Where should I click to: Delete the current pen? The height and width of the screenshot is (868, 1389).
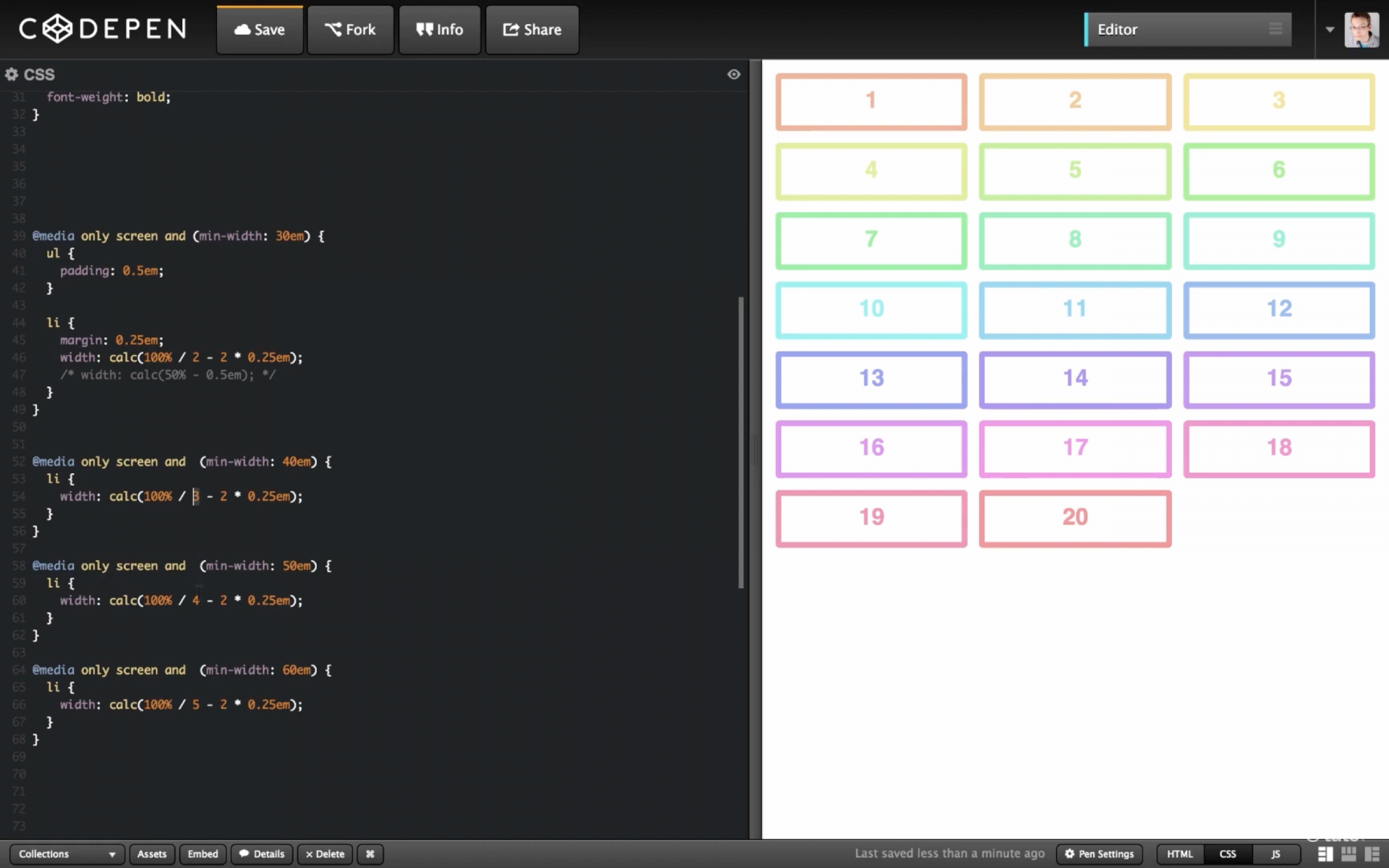[x=325, y=854]
